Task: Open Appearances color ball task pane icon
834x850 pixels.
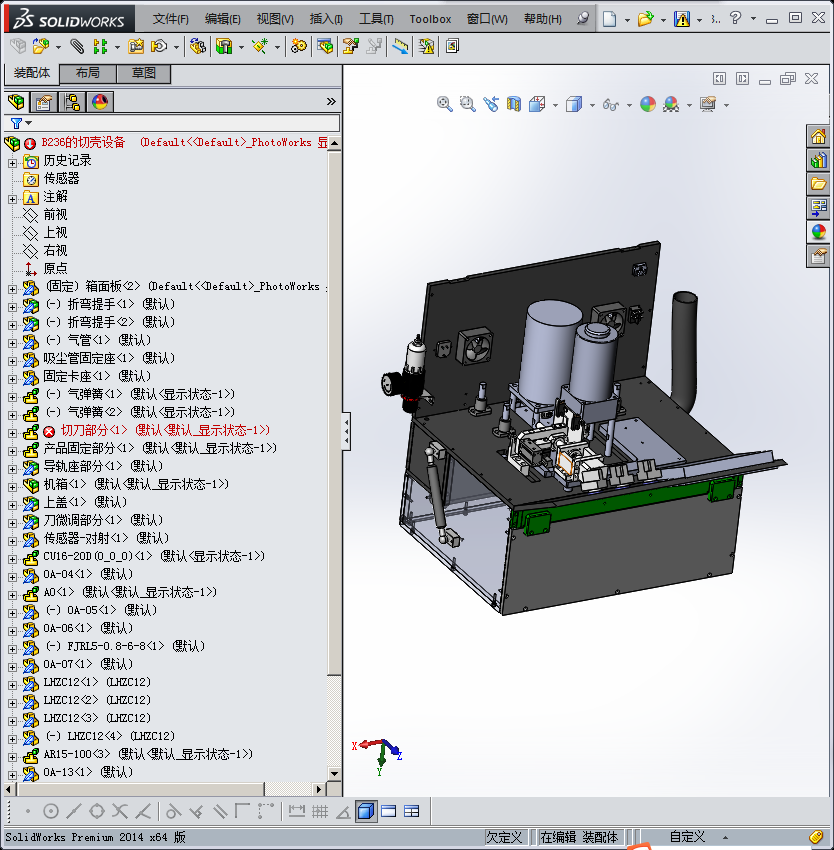Action: pos(818,231)
